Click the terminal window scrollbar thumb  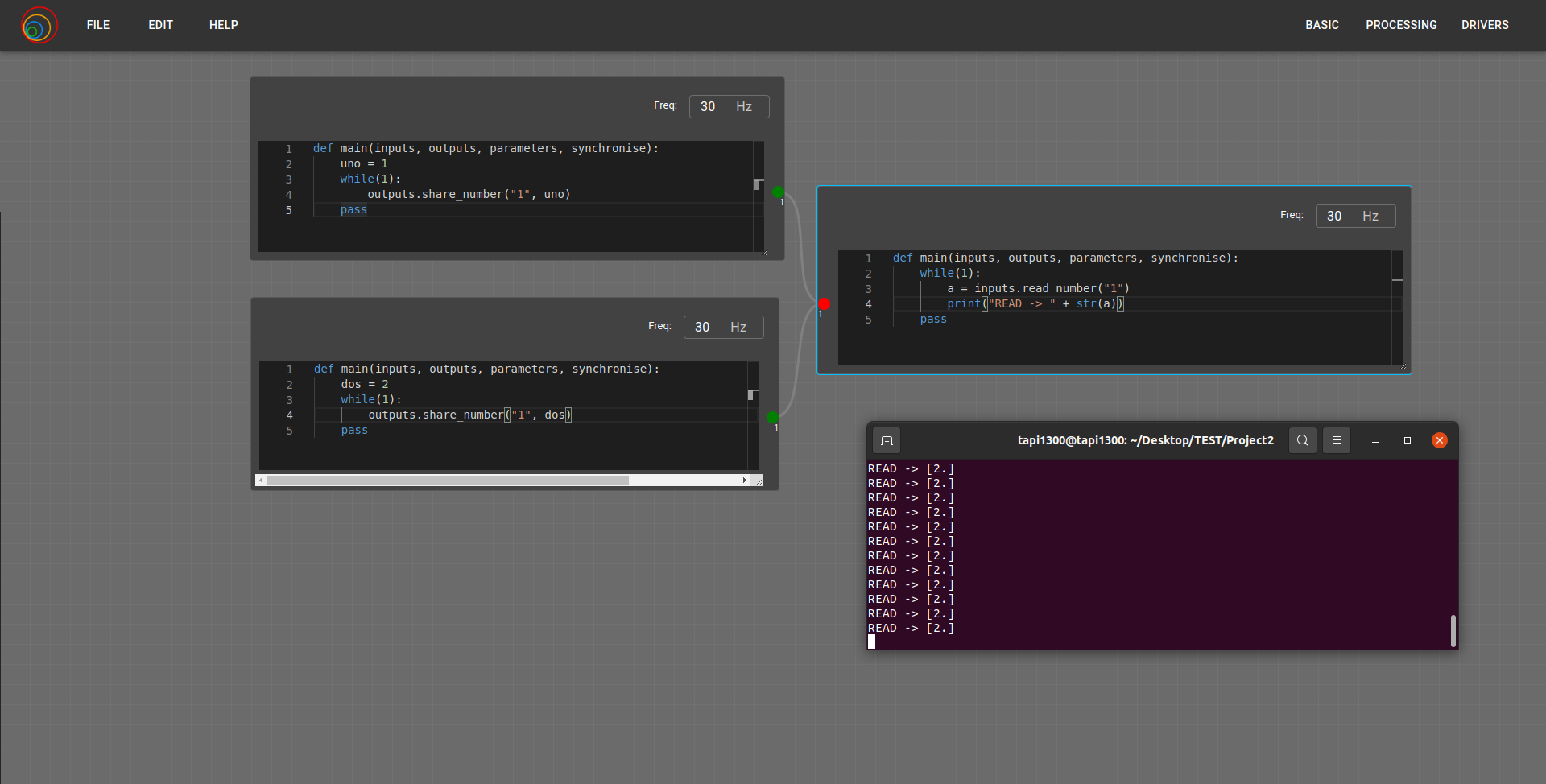tap(1453, 630)
